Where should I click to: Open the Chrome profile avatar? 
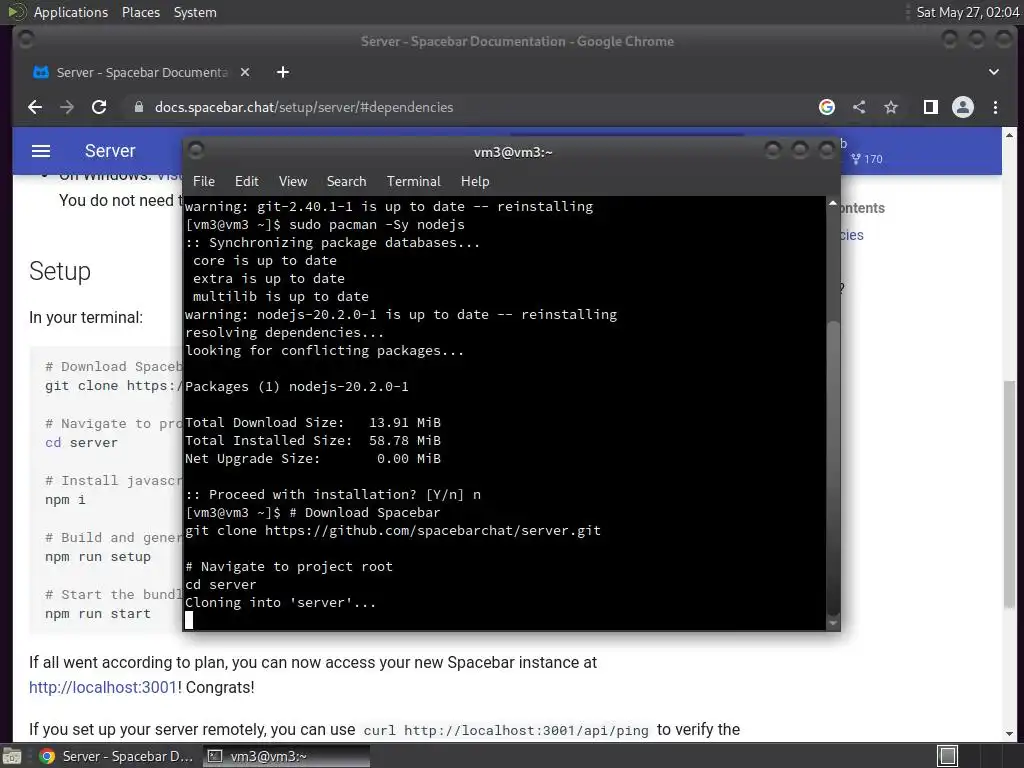963,107
